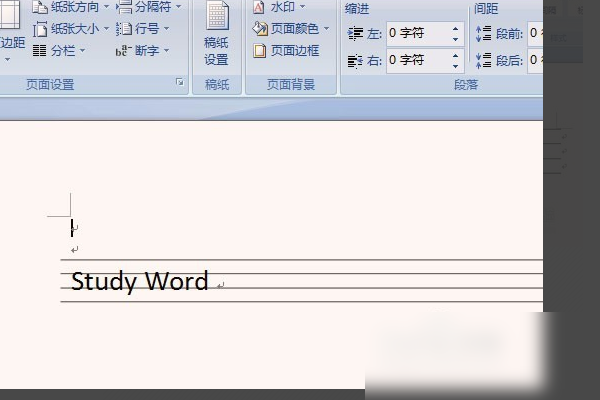Click the 缩进 indent heading
The image size is (600, 400).
pyautogui.click(x=357, y=9)
